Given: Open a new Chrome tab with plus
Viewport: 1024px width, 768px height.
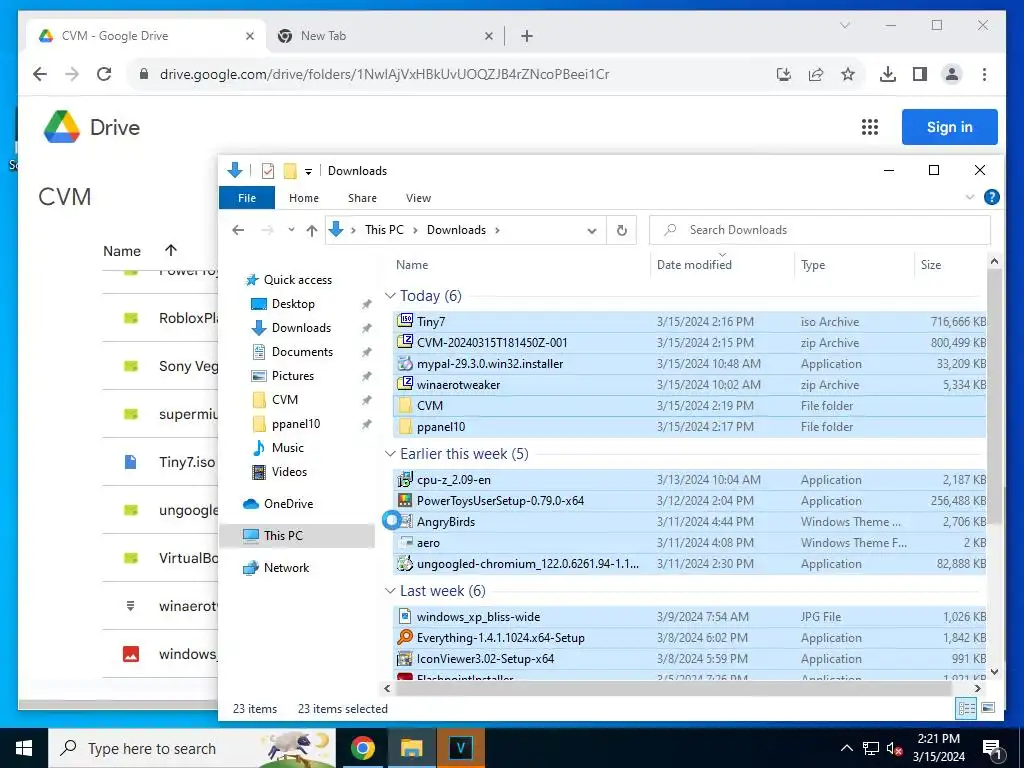Looking at the screenshot, I should [x=527, y=36].
